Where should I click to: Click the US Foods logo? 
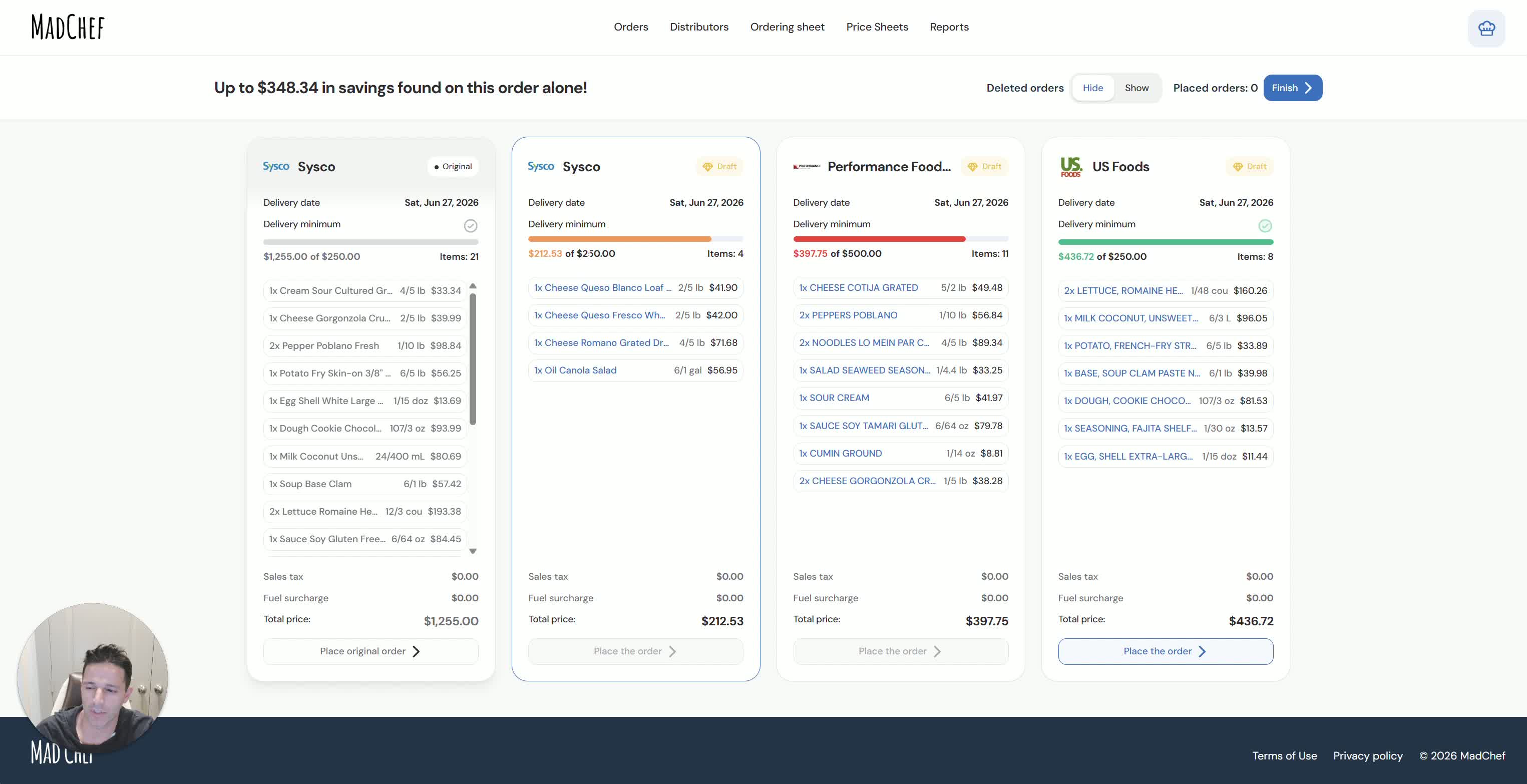coord(1071,167)
